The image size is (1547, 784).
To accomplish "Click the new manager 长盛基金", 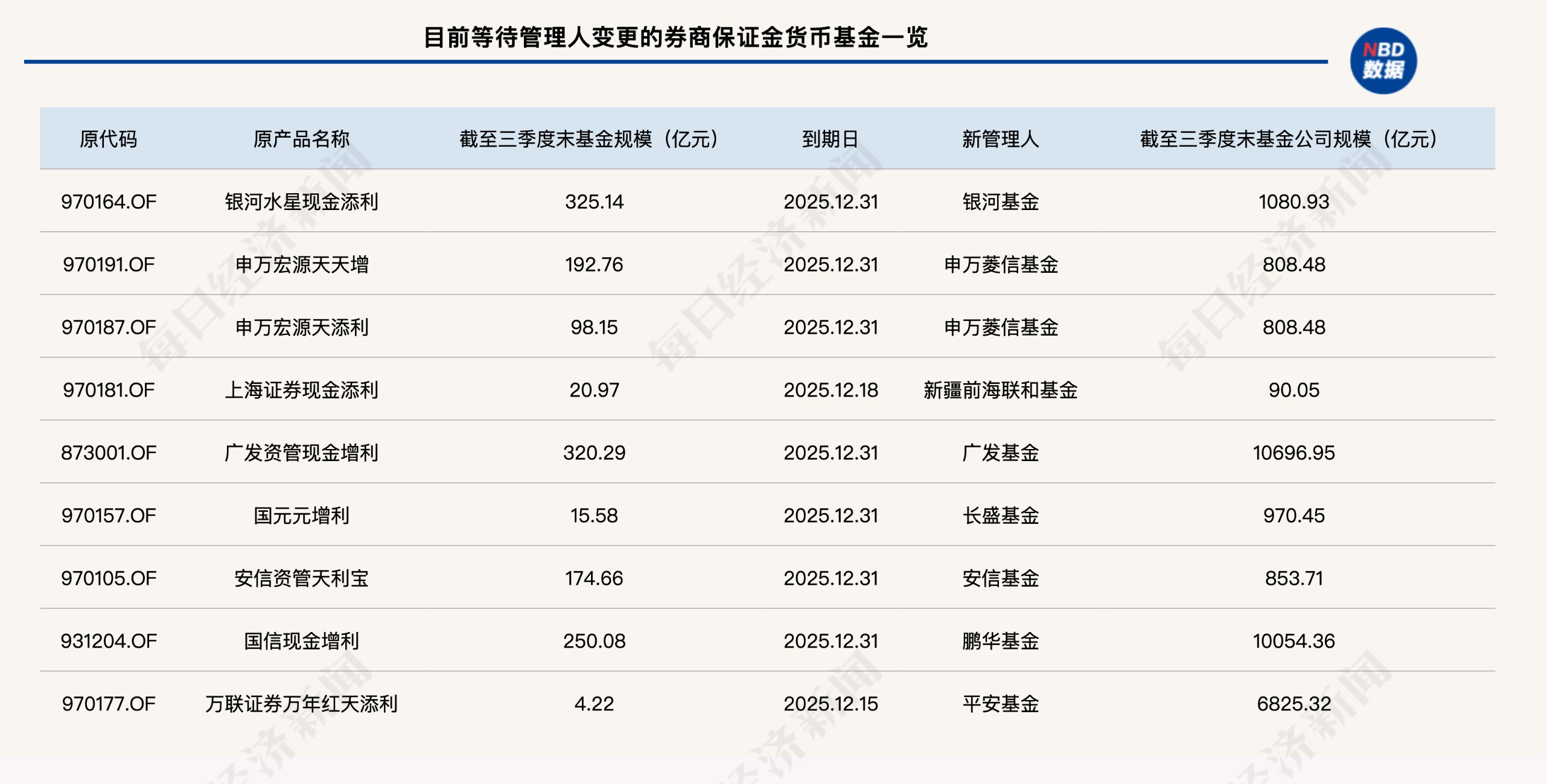I will tap(1001, 516).
